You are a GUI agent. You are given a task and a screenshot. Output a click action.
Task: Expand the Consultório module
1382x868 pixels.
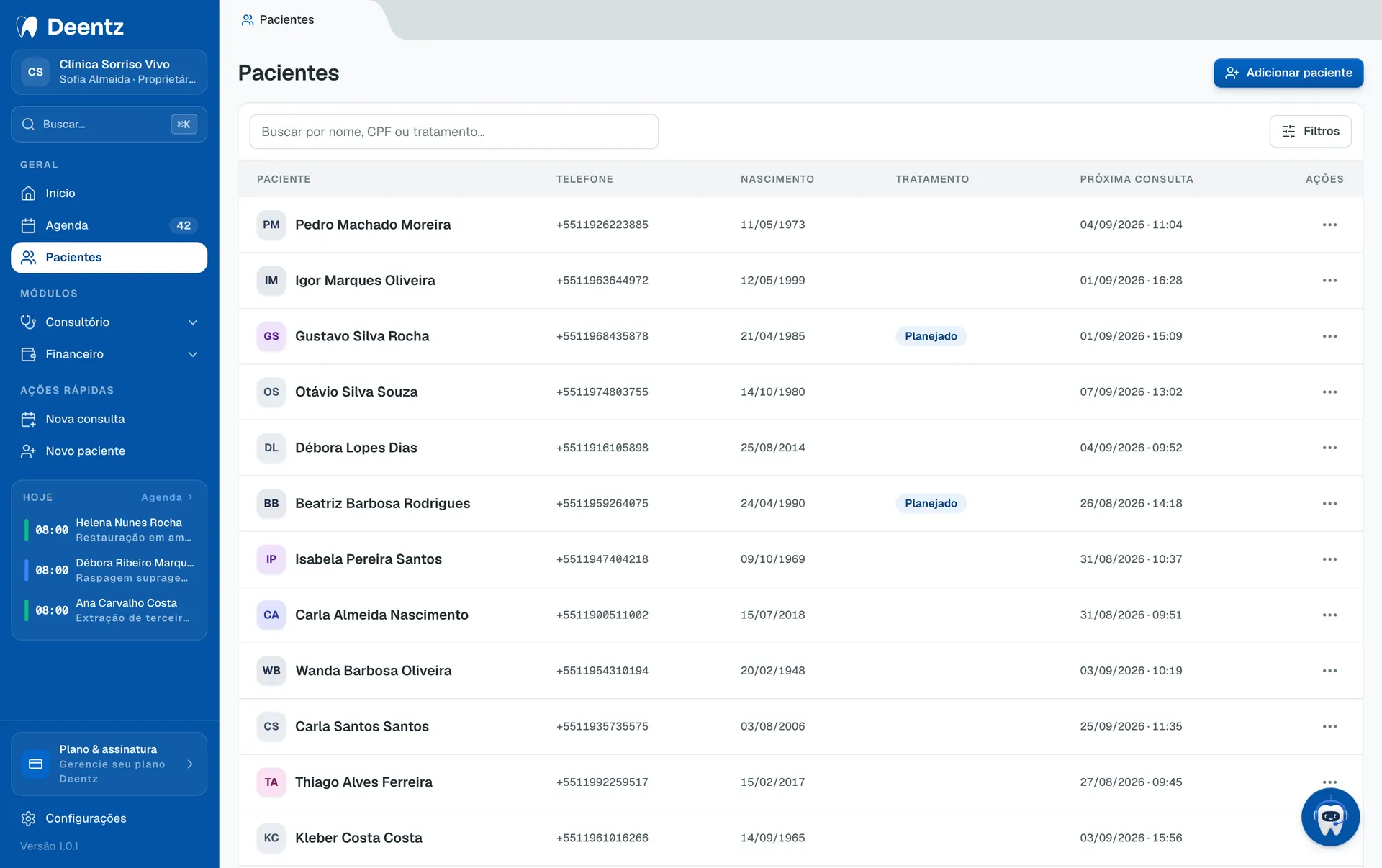pyautogui.click(x=109, y=322)
